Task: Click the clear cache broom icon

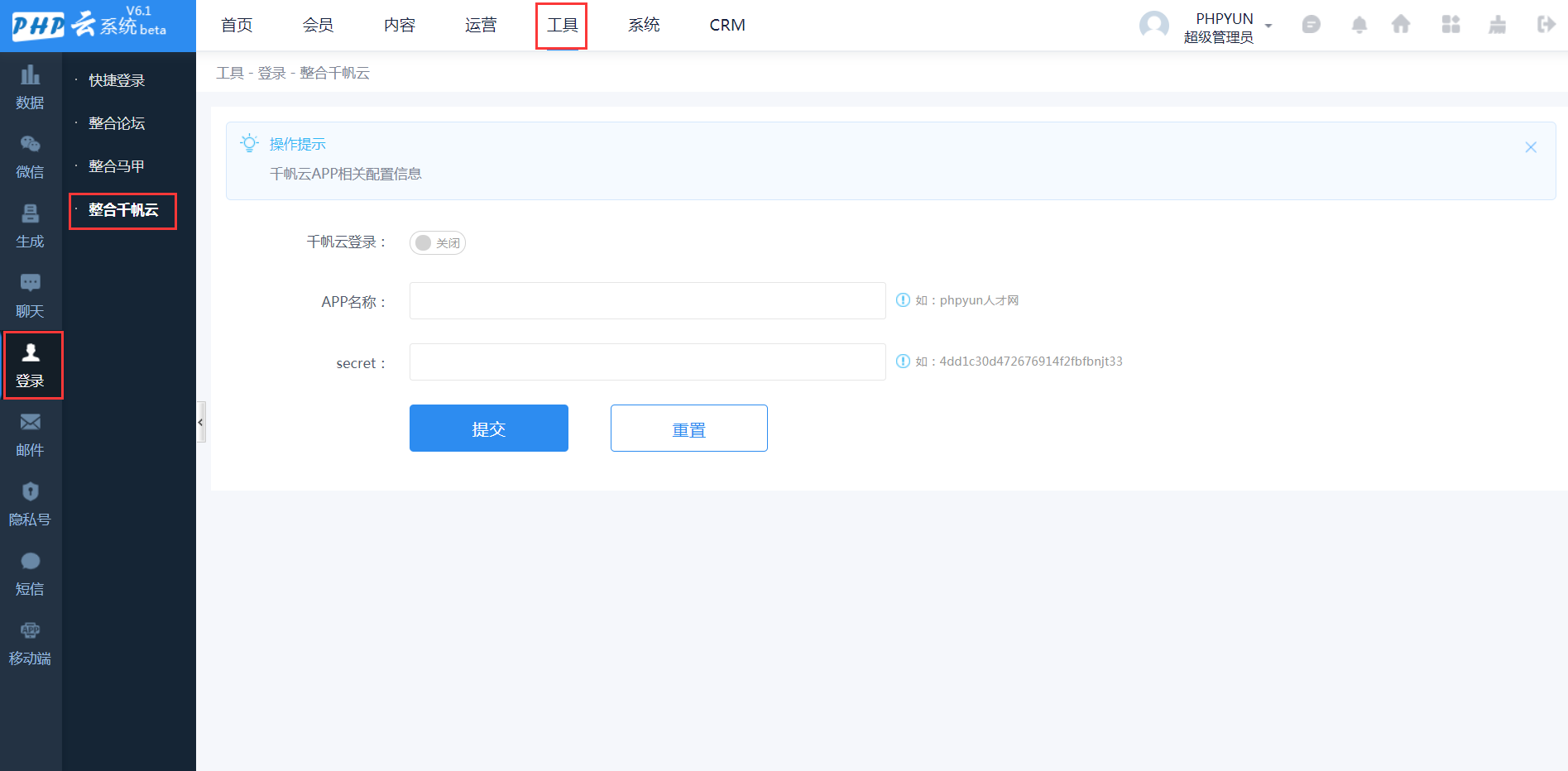Action: [1498, 25]
